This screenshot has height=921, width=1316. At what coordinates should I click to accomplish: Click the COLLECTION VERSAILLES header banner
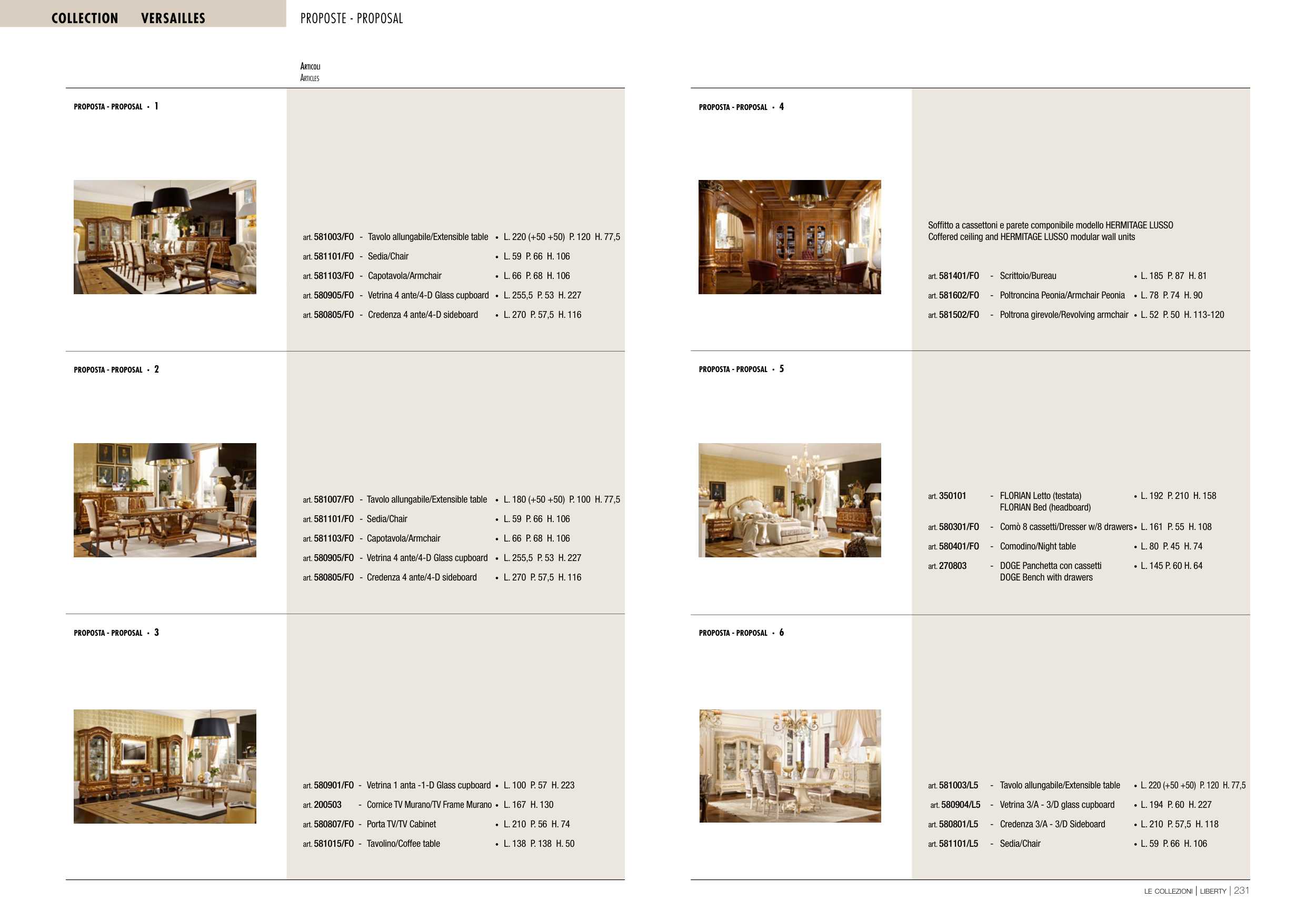click(x=128, y=18)
